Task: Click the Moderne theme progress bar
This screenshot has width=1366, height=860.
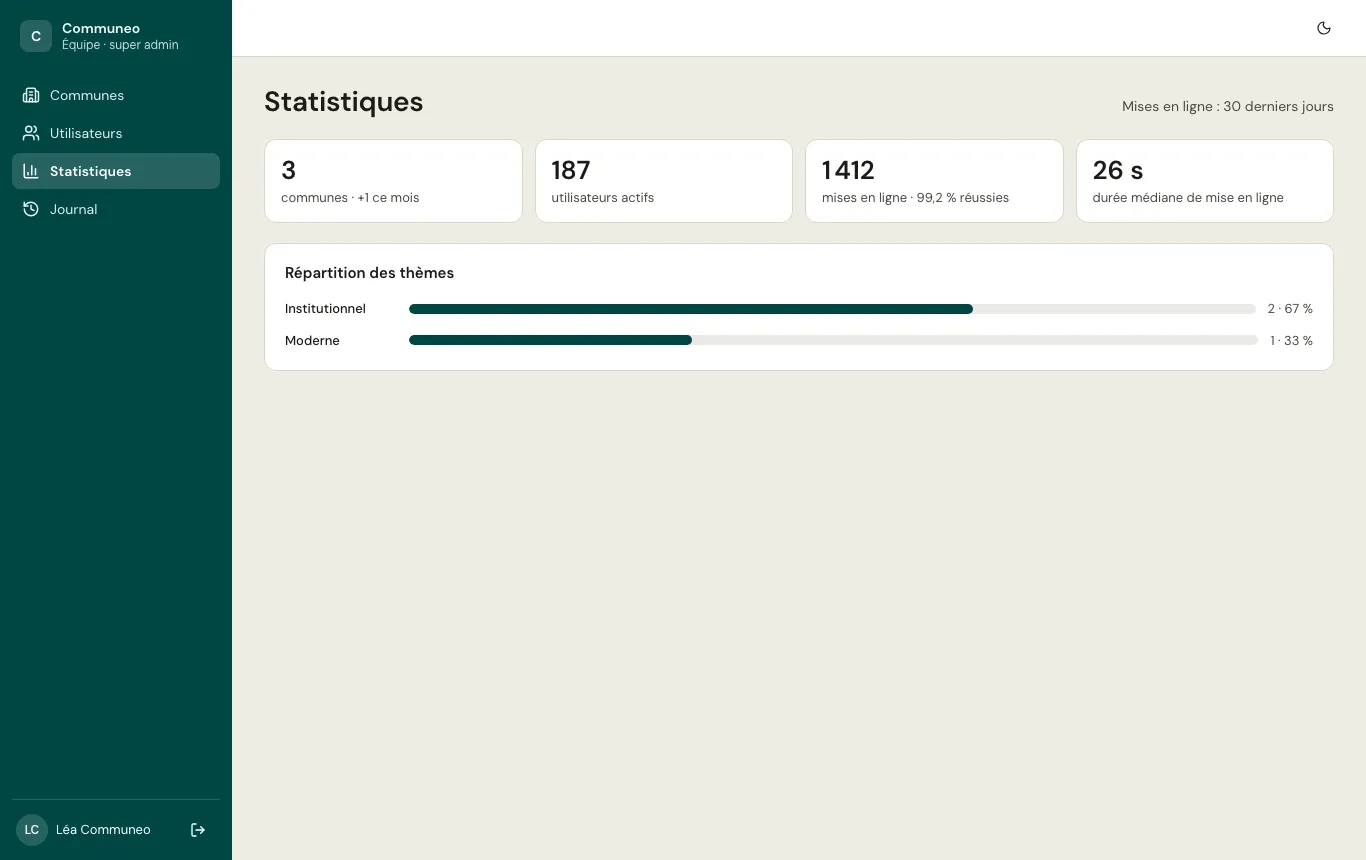Action: coord(833,341)
